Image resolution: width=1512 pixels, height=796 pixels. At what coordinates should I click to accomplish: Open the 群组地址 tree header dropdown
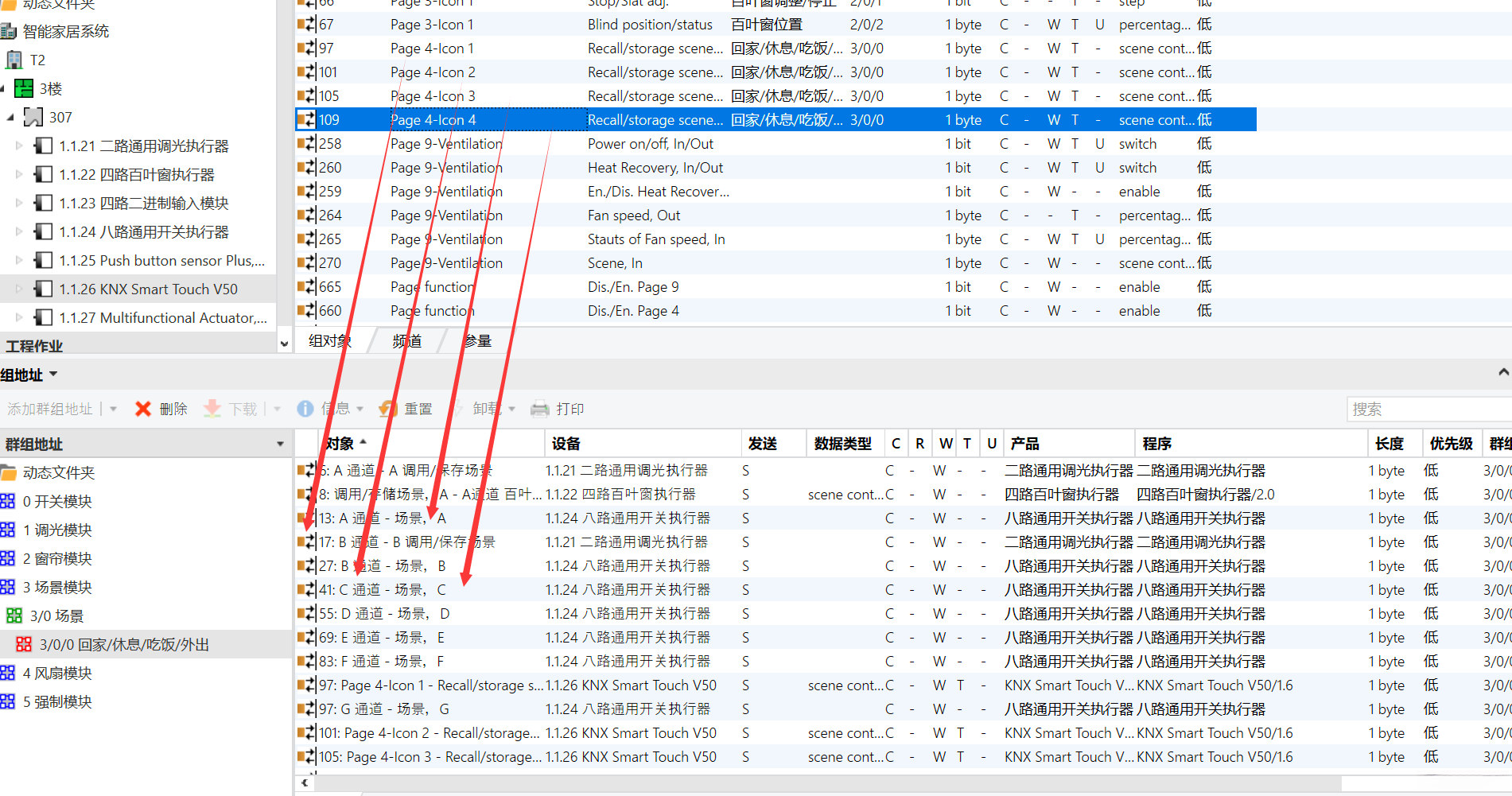pyautogui.click(x=280, y=445)
